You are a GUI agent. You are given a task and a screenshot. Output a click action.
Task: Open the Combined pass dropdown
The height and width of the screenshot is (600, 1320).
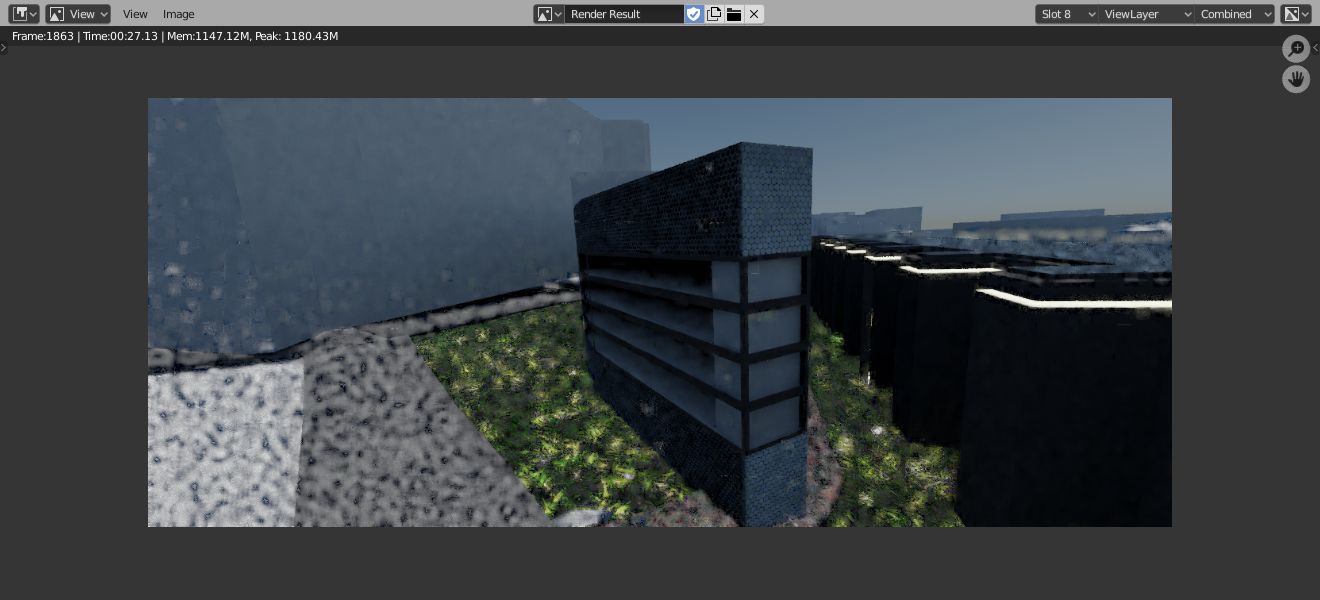(x=1235, y=14)
